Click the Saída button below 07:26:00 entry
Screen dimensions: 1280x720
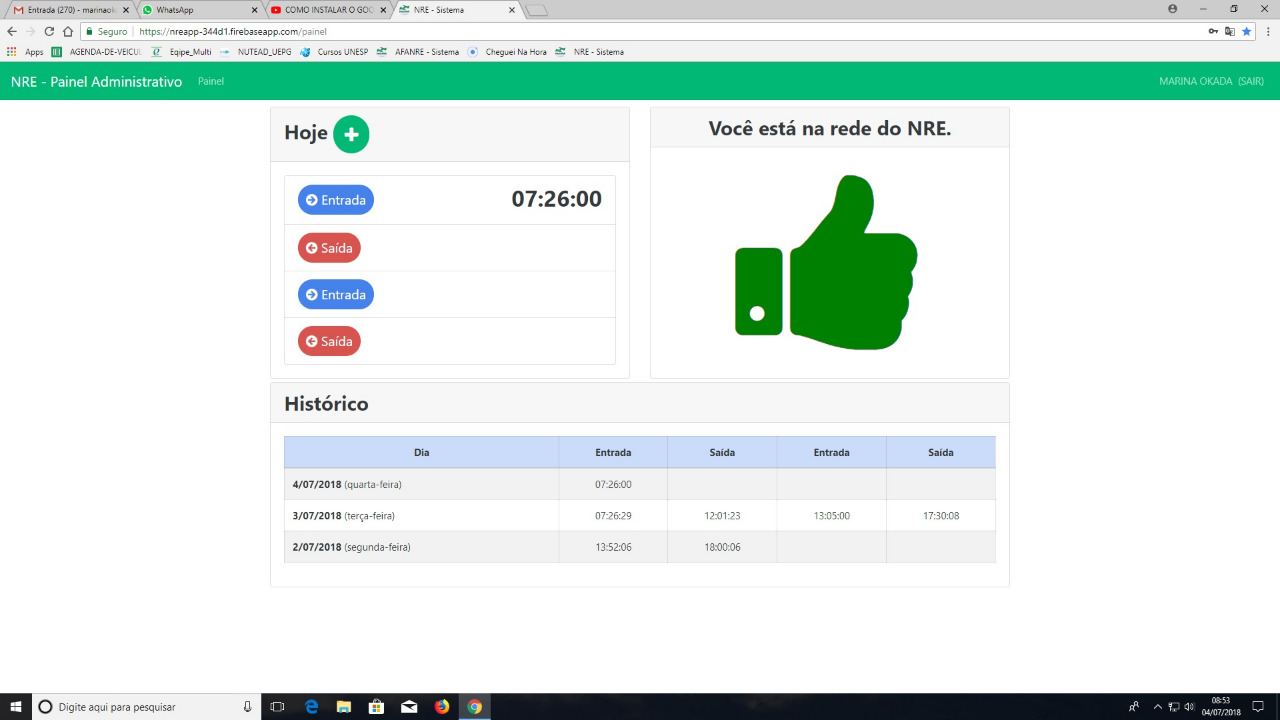pos(329,248)
